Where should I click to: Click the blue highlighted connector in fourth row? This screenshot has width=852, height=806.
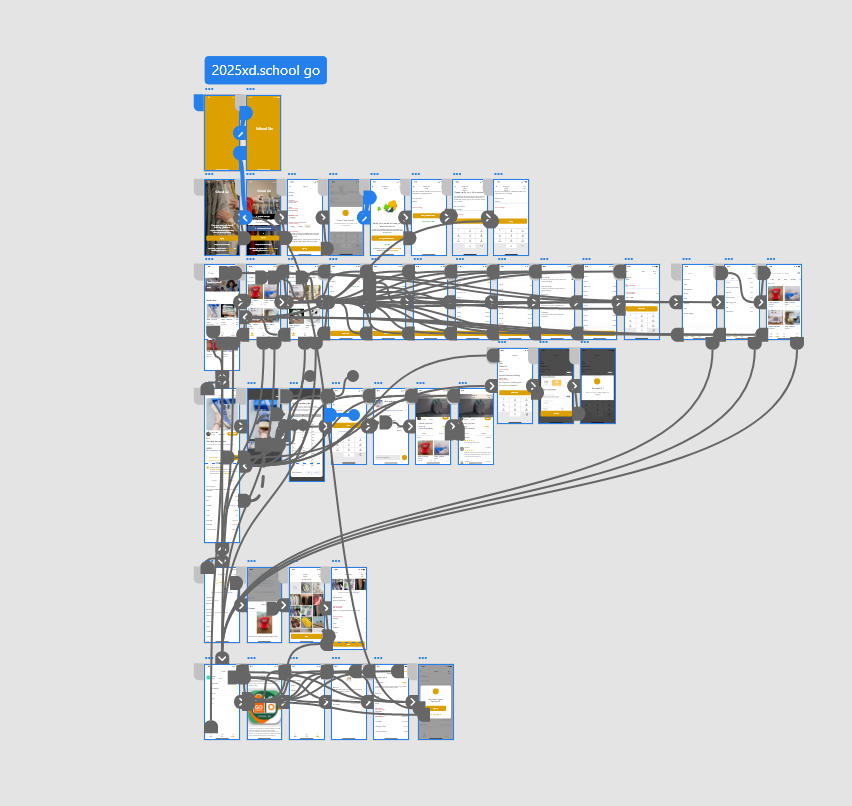click(341, 414)
